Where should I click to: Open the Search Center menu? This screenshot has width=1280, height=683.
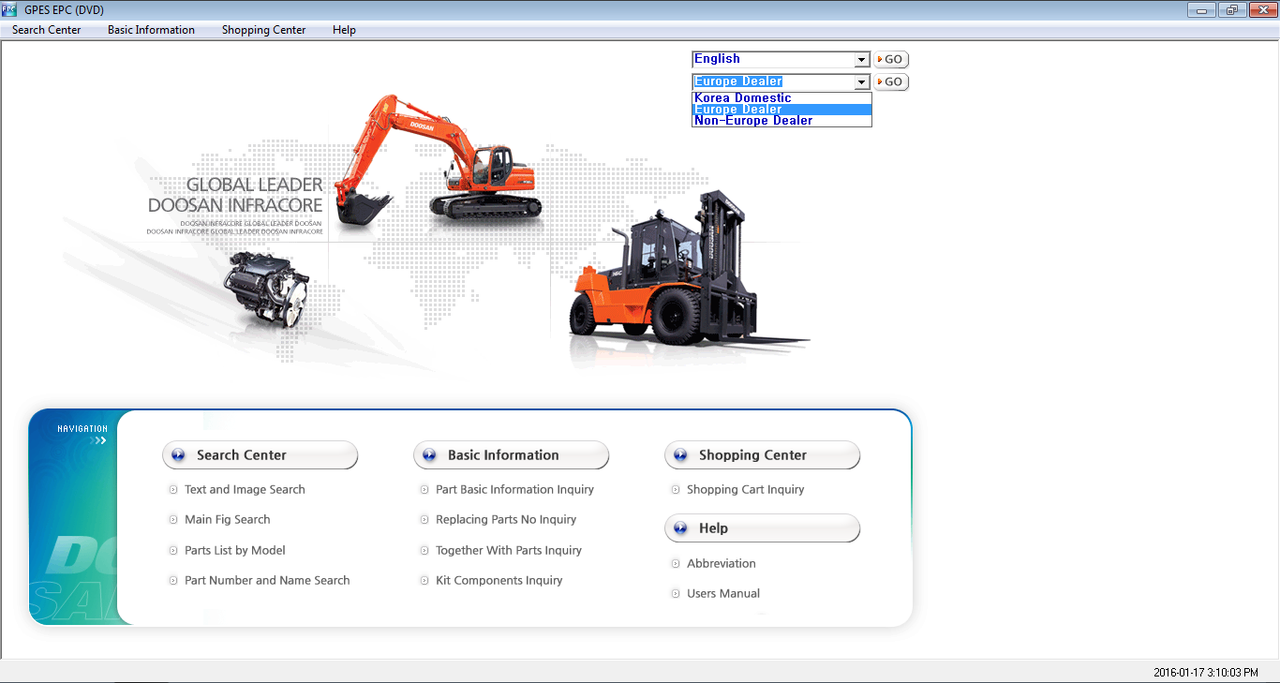(x=46, y=30)
